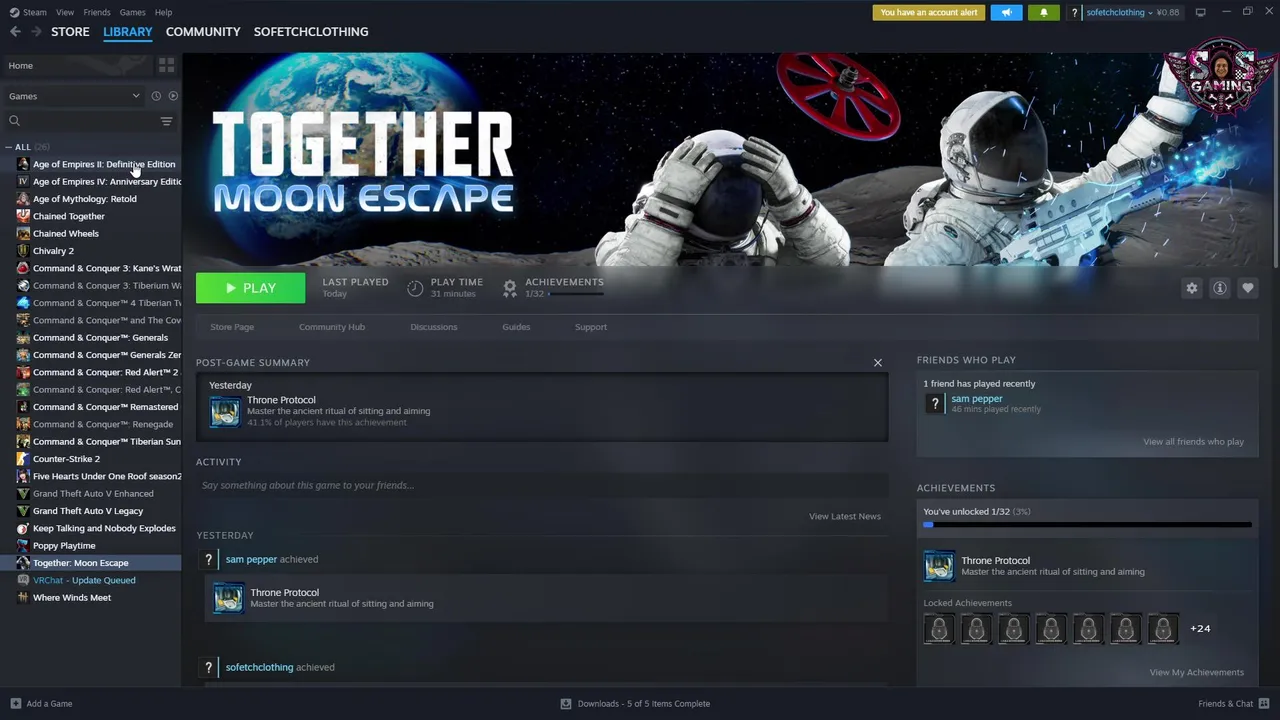Open the Support link
The image size is (1280, 720).
pyautogui.click(x=591, y=327)
